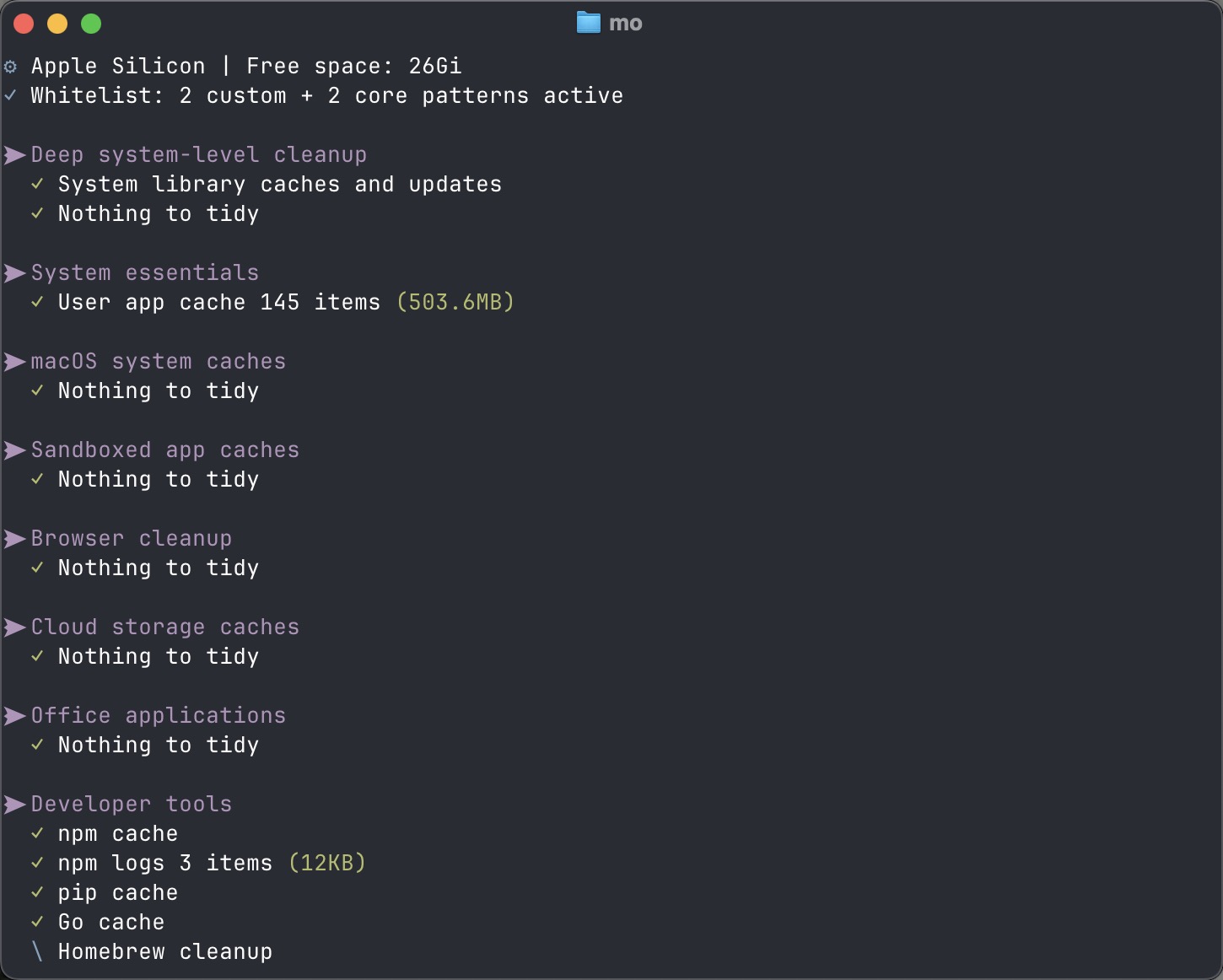Click the checkmark next to Whitelist line
Image resolution: width=1223 pixels, height=980 pixels.
(10, 95)
